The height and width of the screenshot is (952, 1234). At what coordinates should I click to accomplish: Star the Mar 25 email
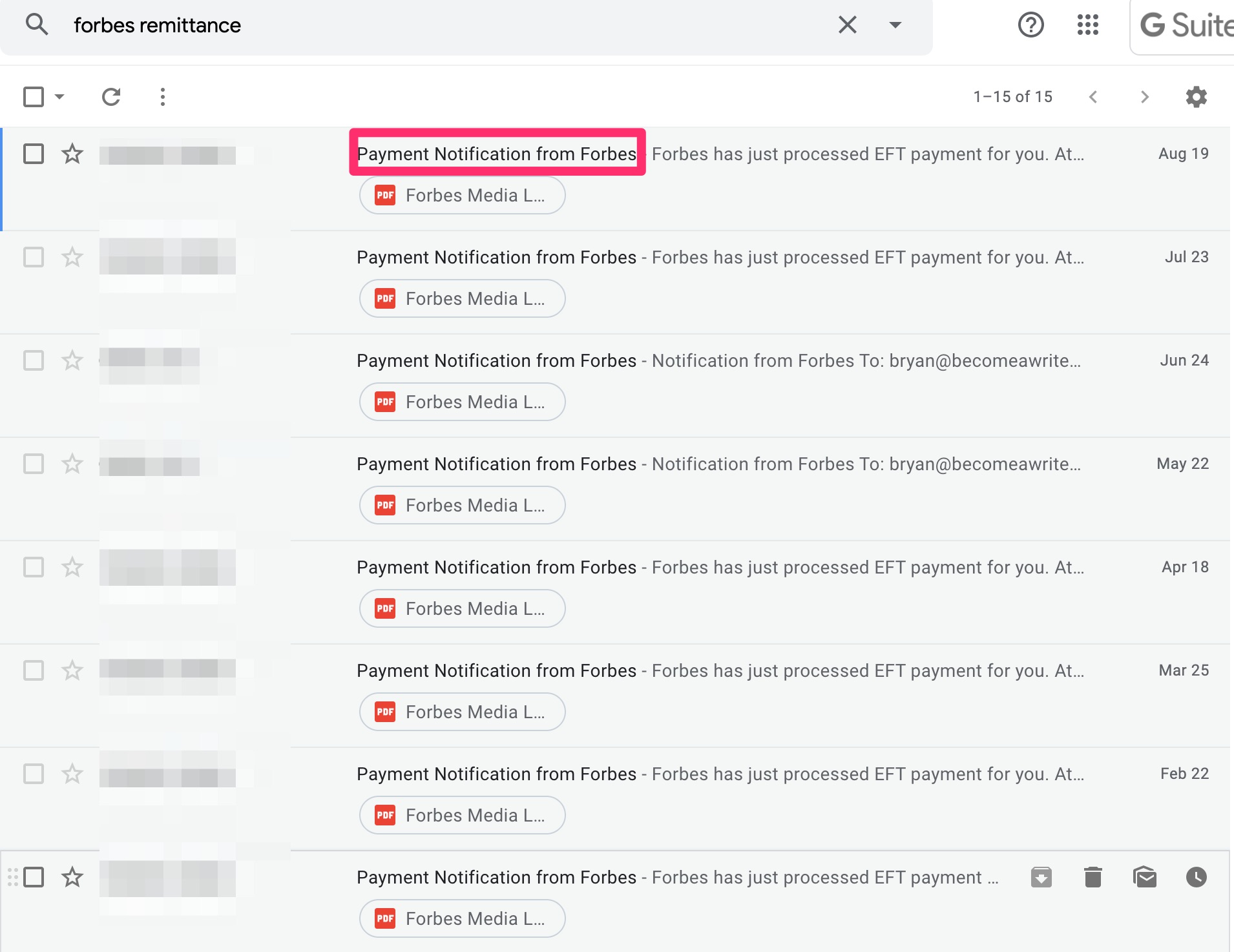click(72, 670)
